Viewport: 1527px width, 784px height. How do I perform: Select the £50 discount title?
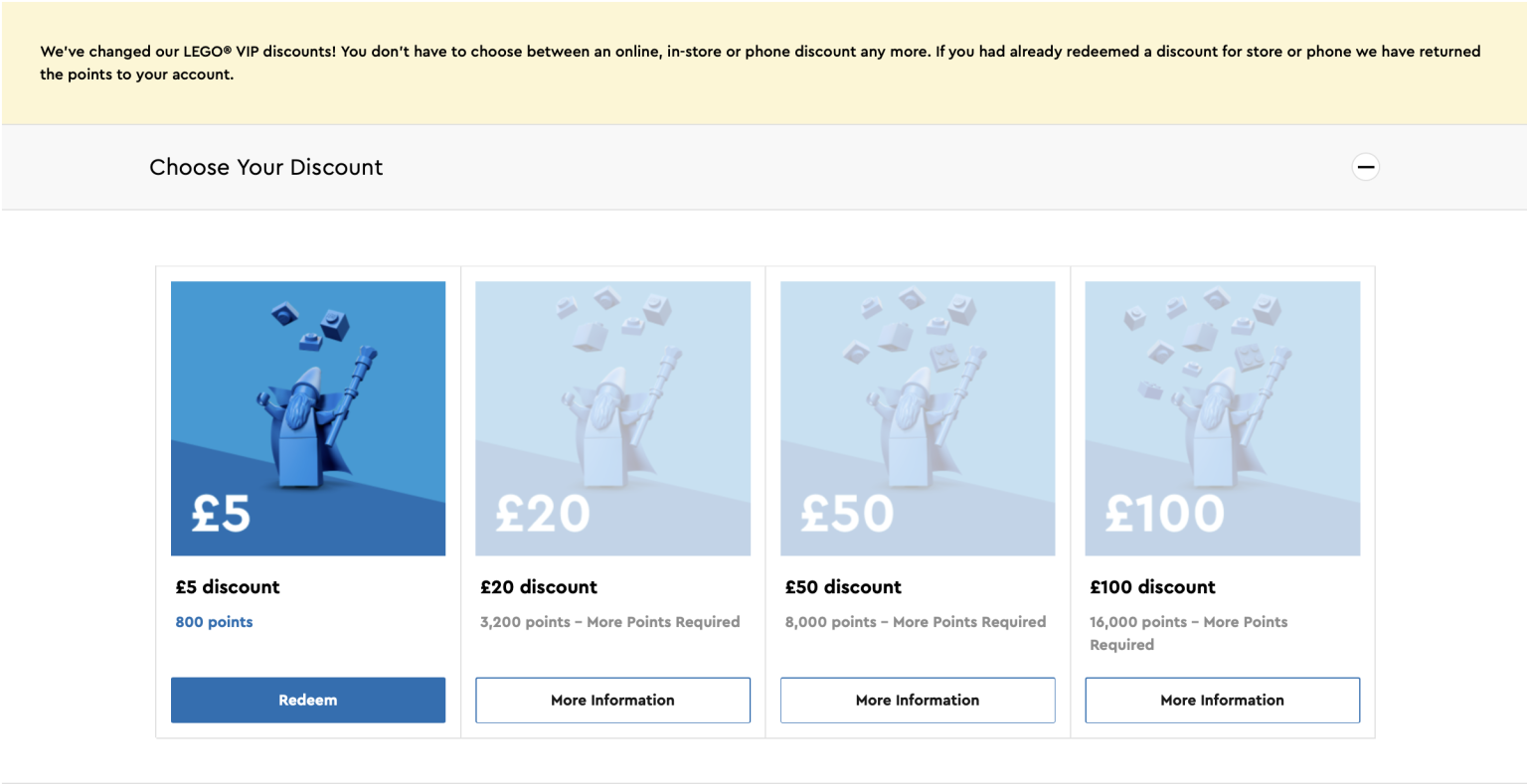point(843,587)
